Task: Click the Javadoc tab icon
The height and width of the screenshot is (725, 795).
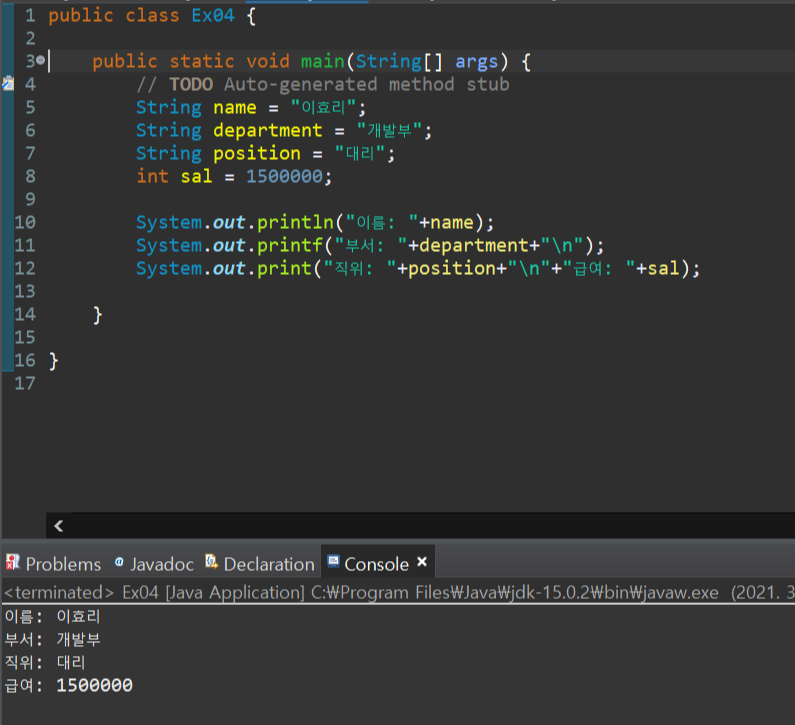Action: pos(119,561)
